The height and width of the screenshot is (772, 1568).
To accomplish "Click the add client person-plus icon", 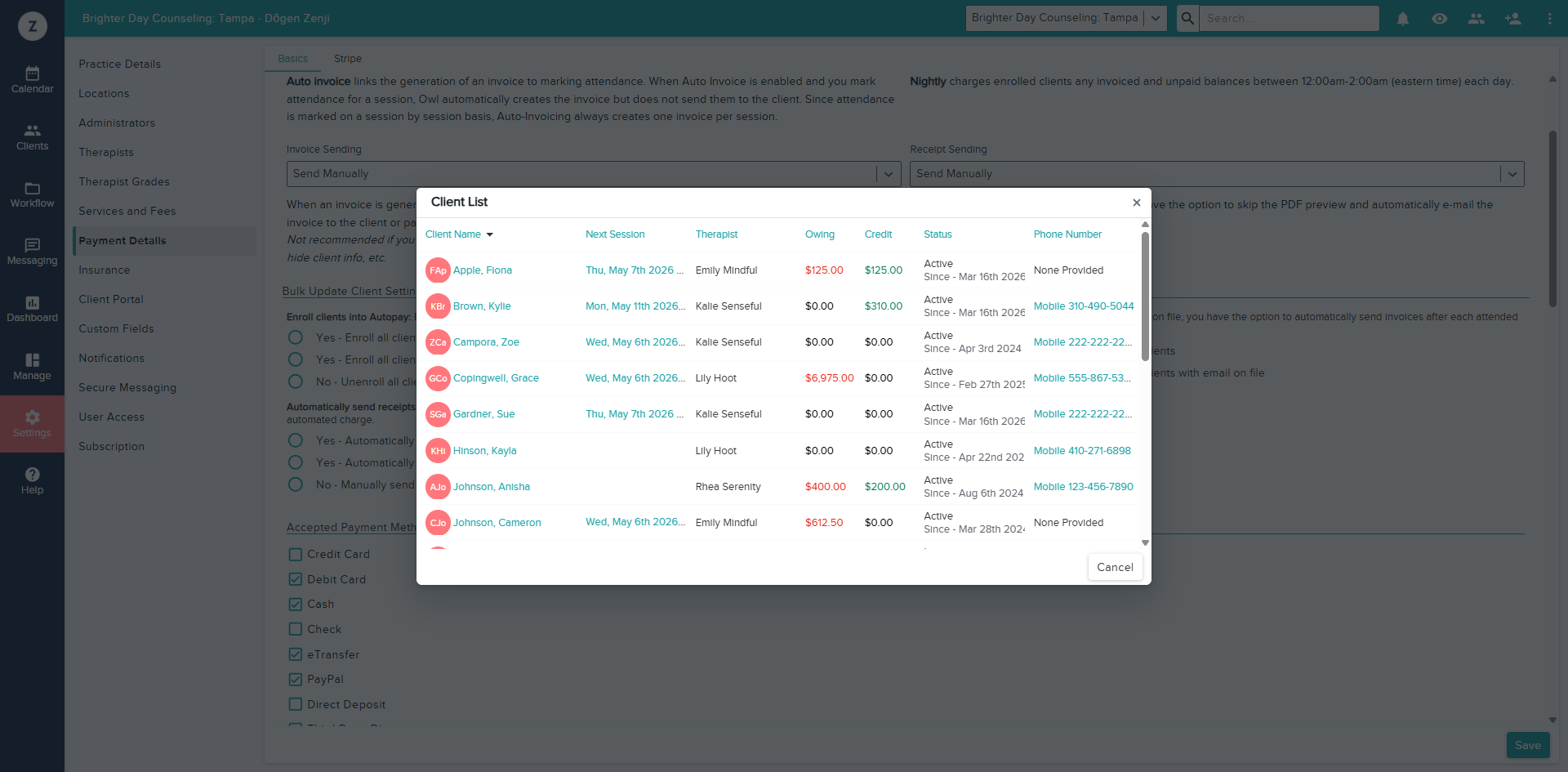I will [x=1512, y=18].
